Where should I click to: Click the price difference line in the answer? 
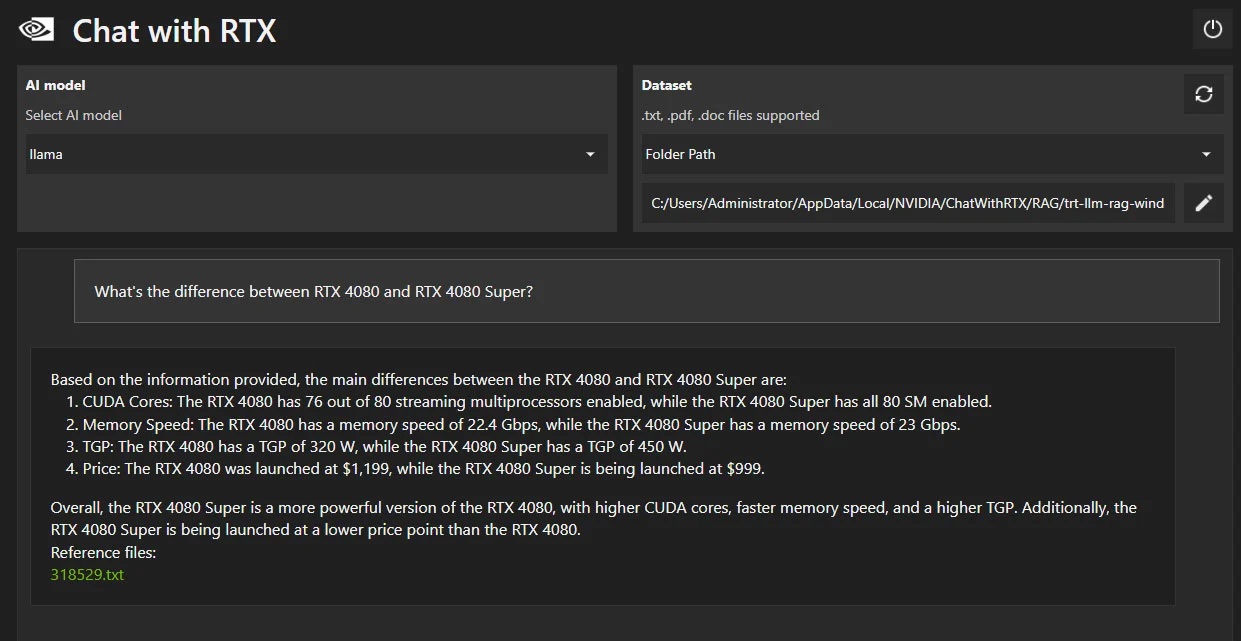pyautogui.click(x=415, y=468)
